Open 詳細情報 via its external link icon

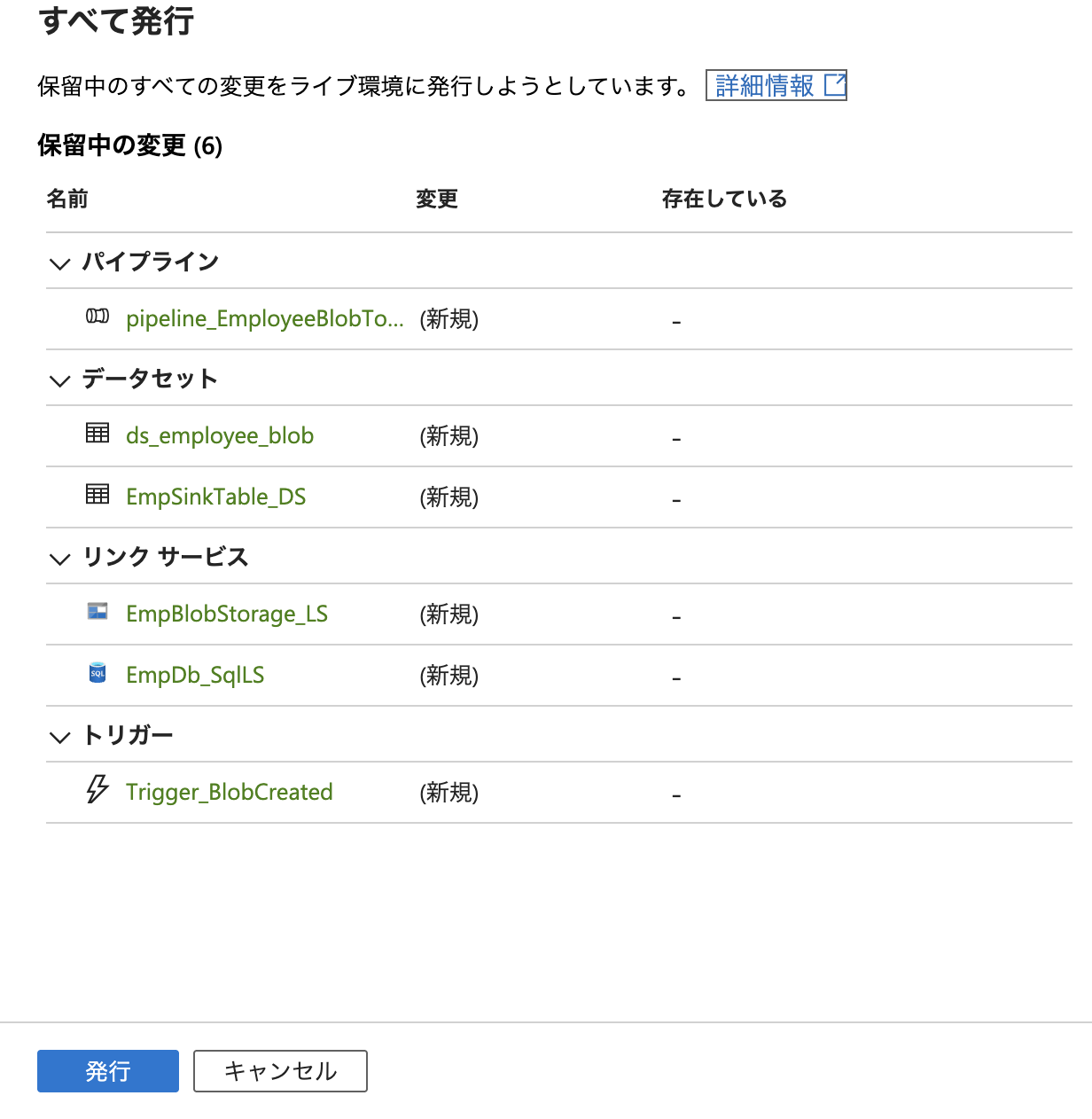tap(762, 85)
